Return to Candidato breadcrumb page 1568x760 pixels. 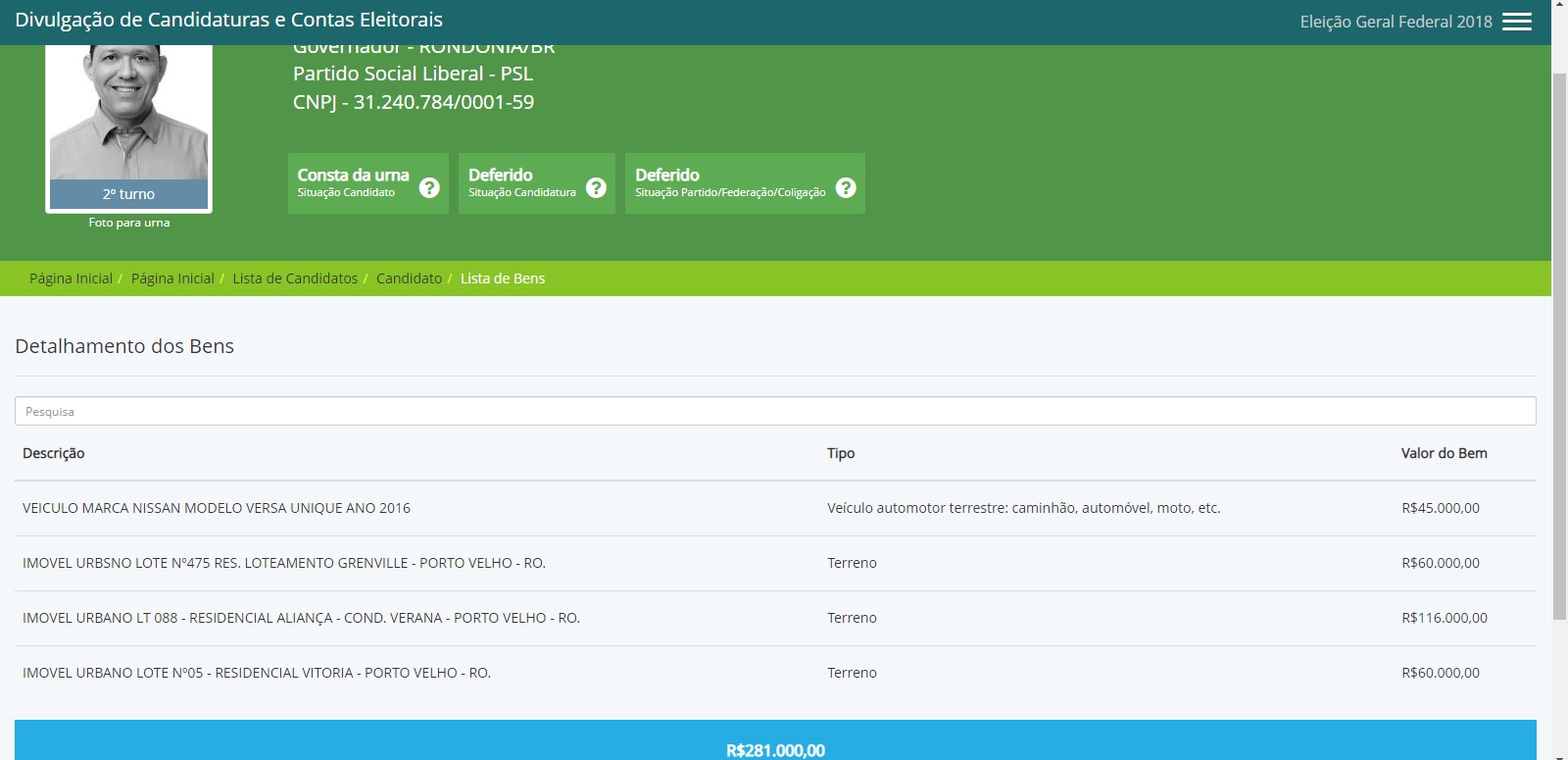coord(409,279)
